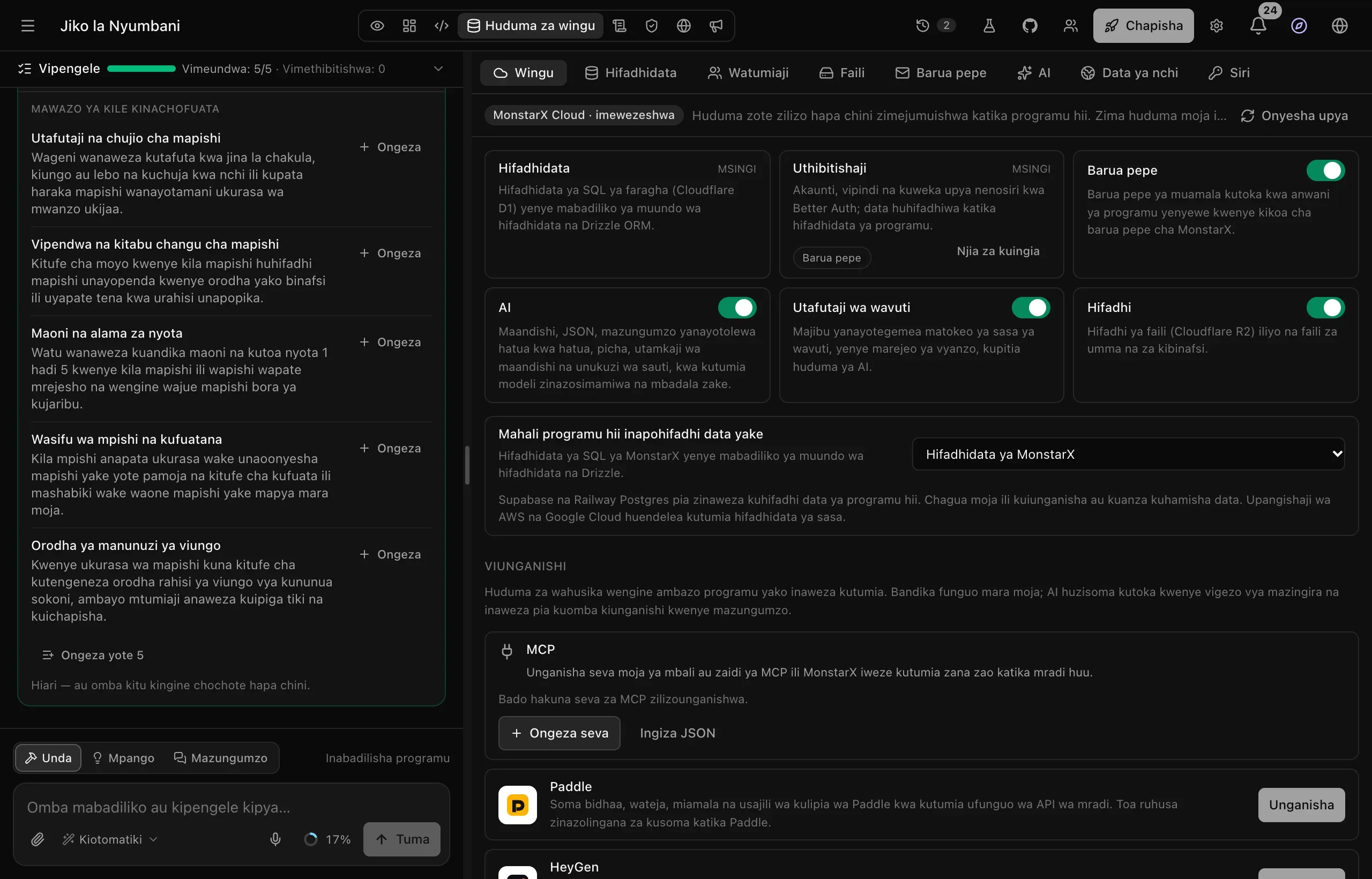Open settings gear in top bar
This screenshot has height=879, width=1372.
(x=1216, y=26)
